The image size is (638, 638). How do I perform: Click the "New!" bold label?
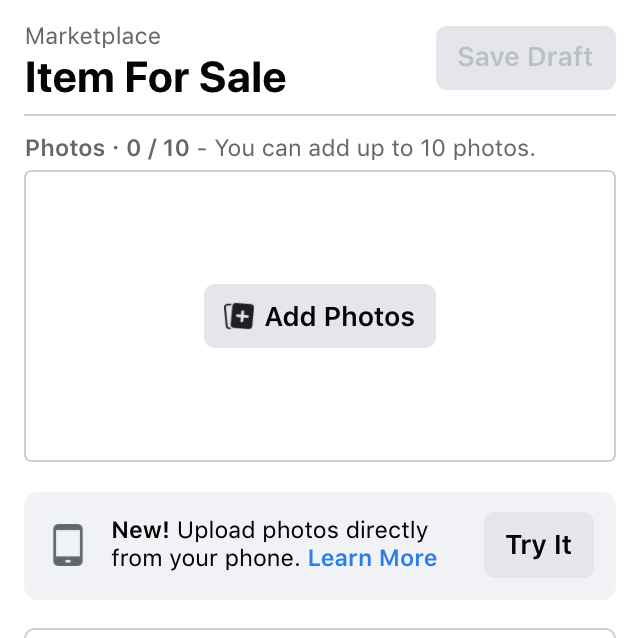tap(140, 530)
